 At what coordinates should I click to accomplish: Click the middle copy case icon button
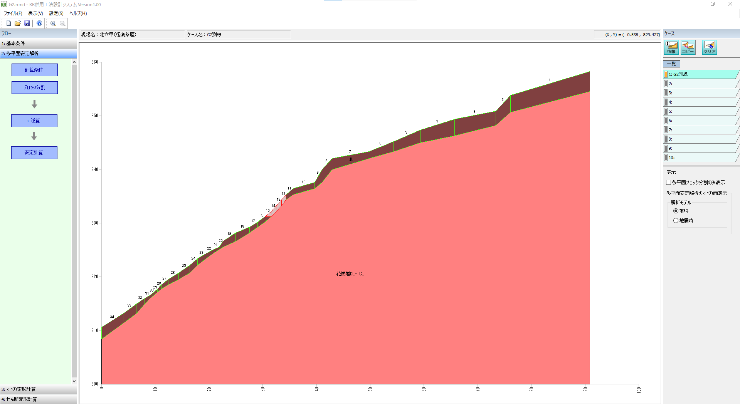pyautogui.click(x=690, y=47)
